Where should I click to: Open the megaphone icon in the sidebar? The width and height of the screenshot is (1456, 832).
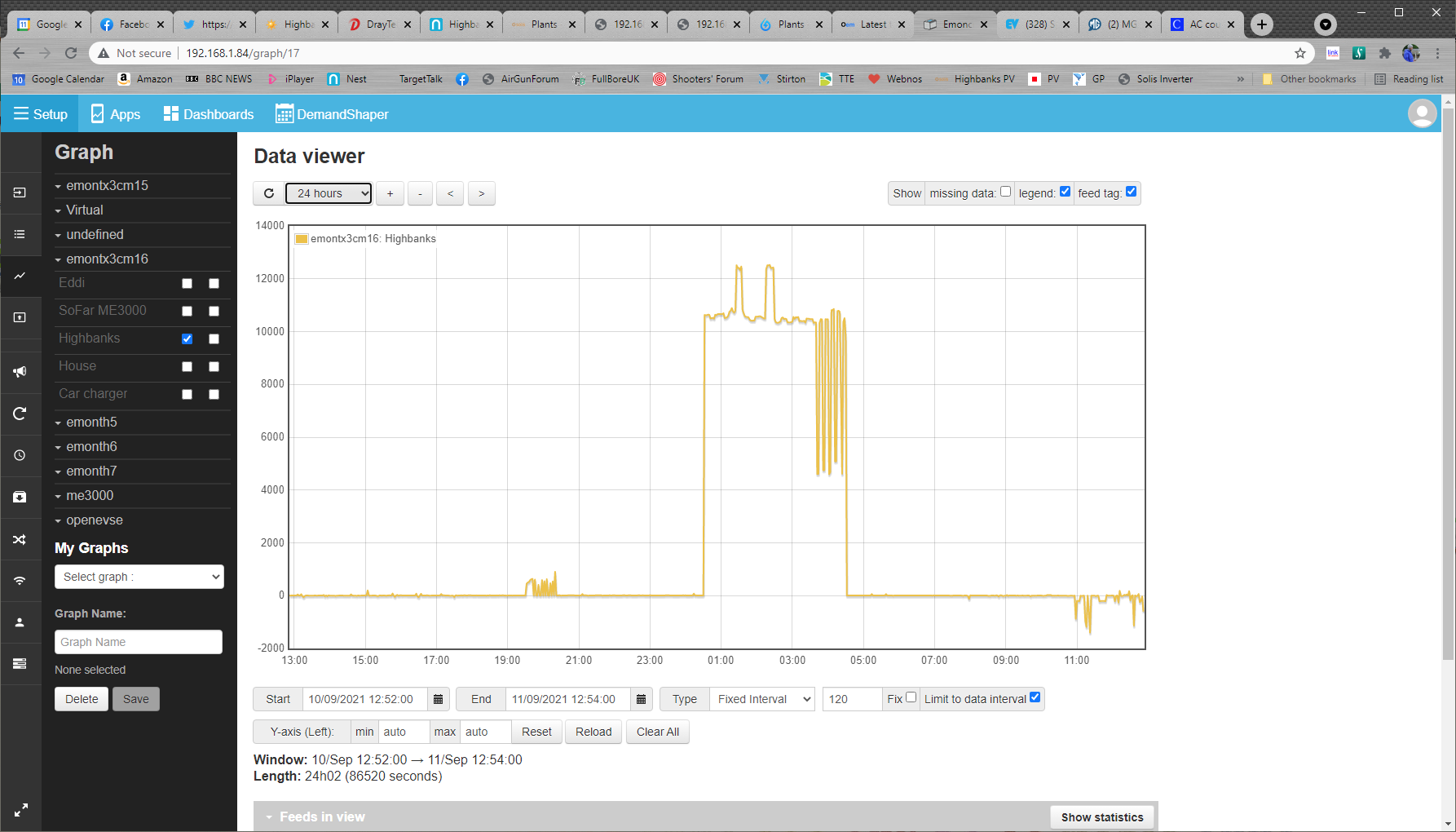click(x=20, y=372)
